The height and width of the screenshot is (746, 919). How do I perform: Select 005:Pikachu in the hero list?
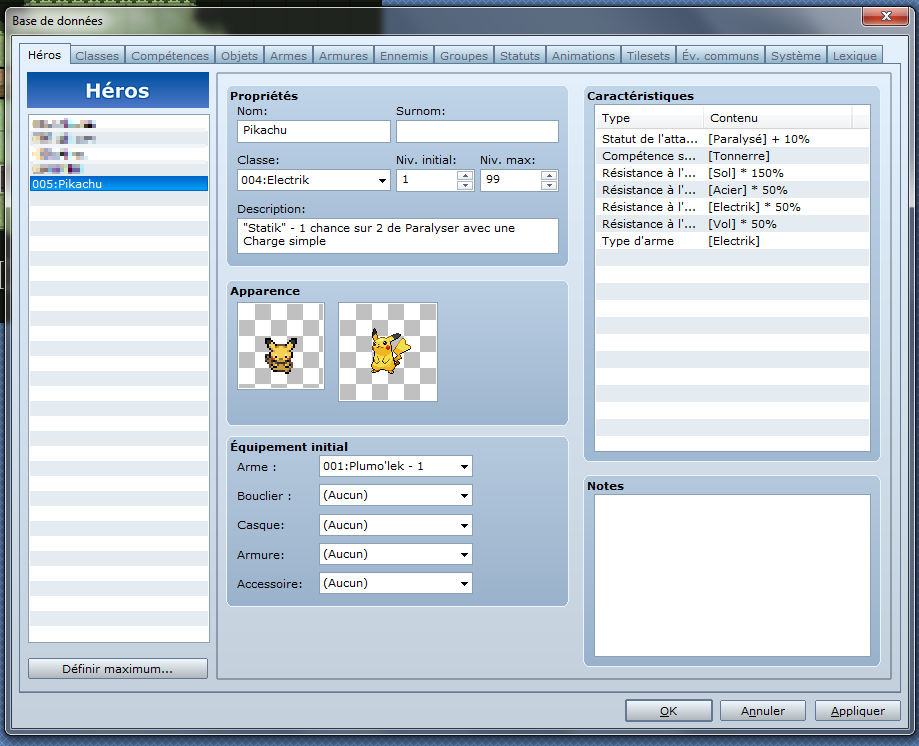[x=118, y=184]
